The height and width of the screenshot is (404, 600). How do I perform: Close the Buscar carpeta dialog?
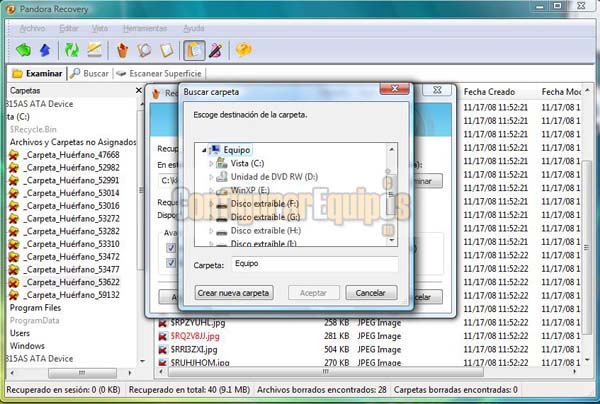pos(395,89)
